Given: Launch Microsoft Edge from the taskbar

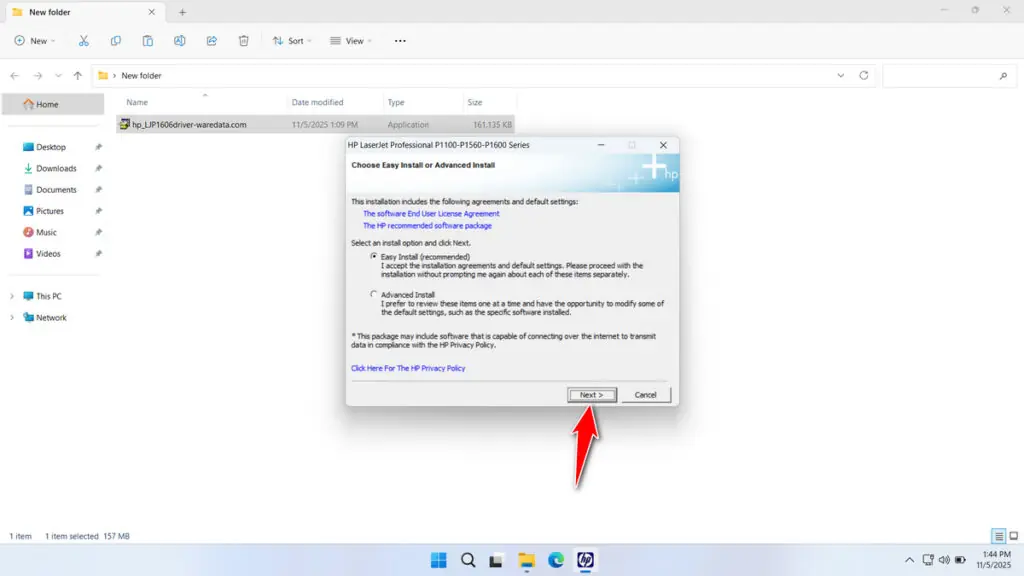Looking at the screenshot, I should point(555,561).
